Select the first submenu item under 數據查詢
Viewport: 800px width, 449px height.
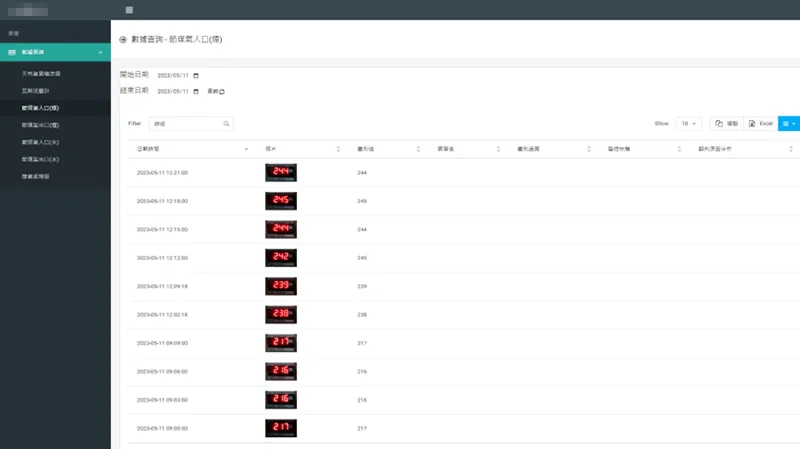41,73
